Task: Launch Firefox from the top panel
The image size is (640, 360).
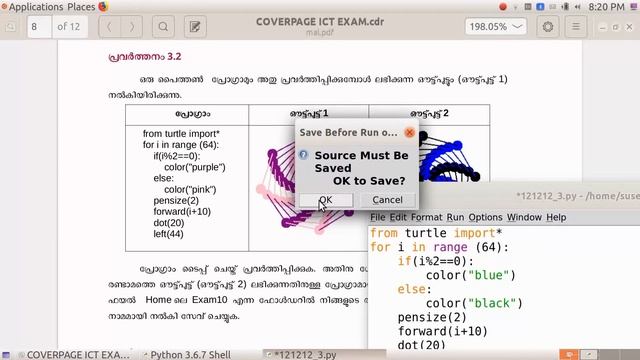Action: click(103, 7)
